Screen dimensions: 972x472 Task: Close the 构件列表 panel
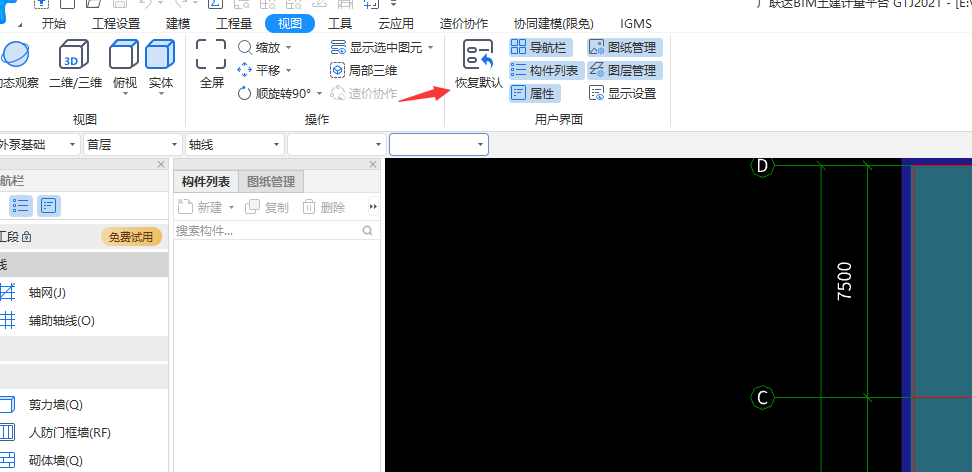373,164
